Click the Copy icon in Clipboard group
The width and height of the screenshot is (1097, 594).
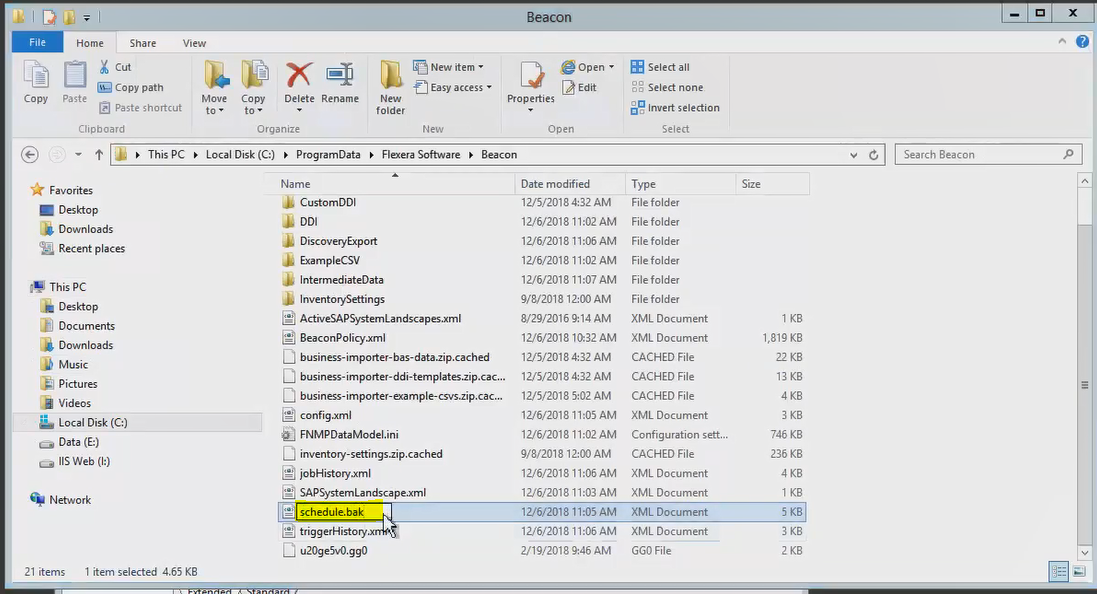36,75
